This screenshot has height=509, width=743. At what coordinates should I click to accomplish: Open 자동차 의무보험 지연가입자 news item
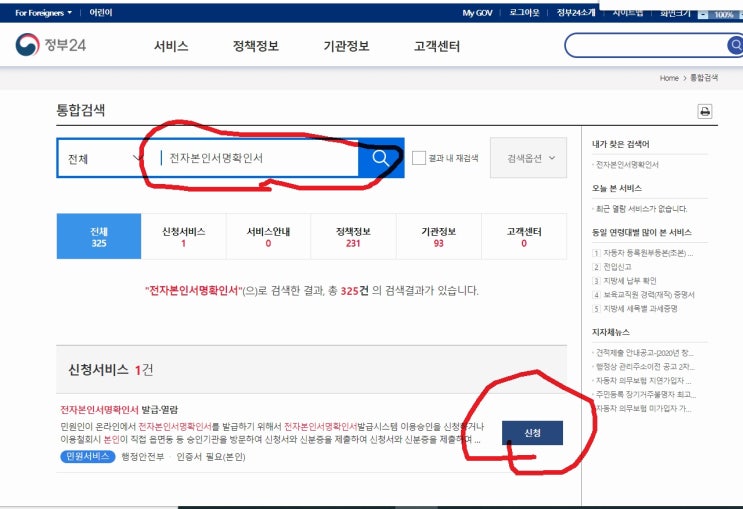coord(643,381)
